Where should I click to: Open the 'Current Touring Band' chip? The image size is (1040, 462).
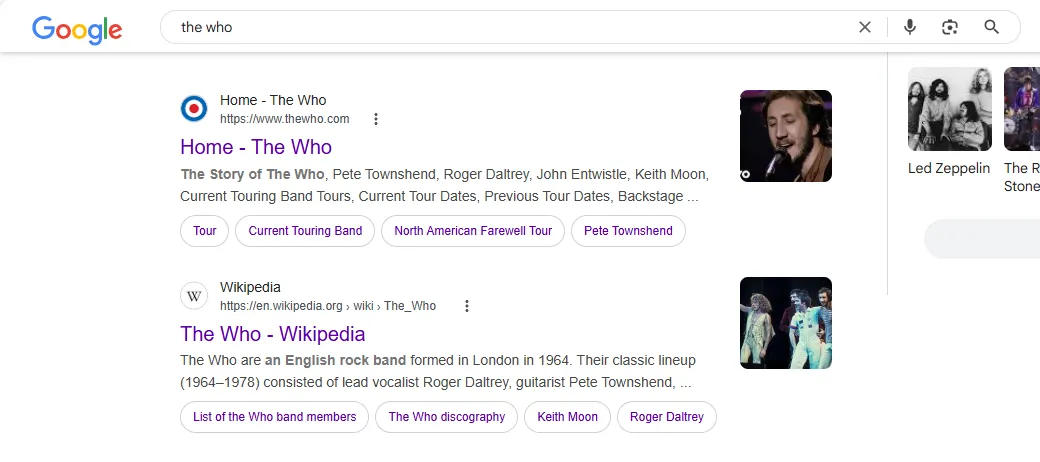pos(305,231)
